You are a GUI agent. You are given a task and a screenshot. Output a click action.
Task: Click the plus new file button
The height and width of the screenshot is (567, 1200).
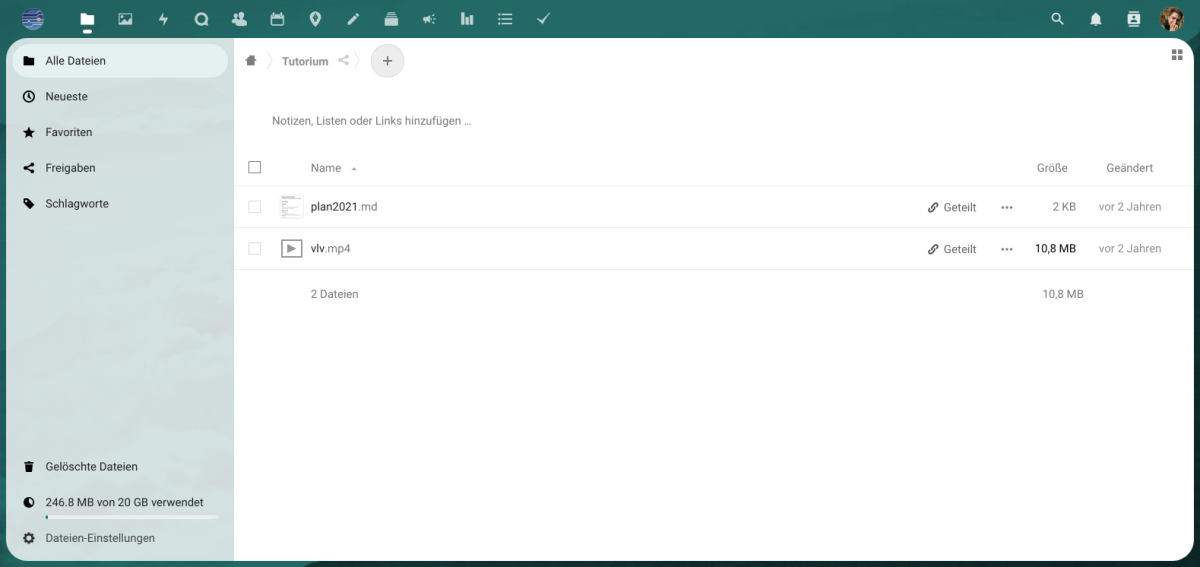pyautogui.click(x=388, y=61)
